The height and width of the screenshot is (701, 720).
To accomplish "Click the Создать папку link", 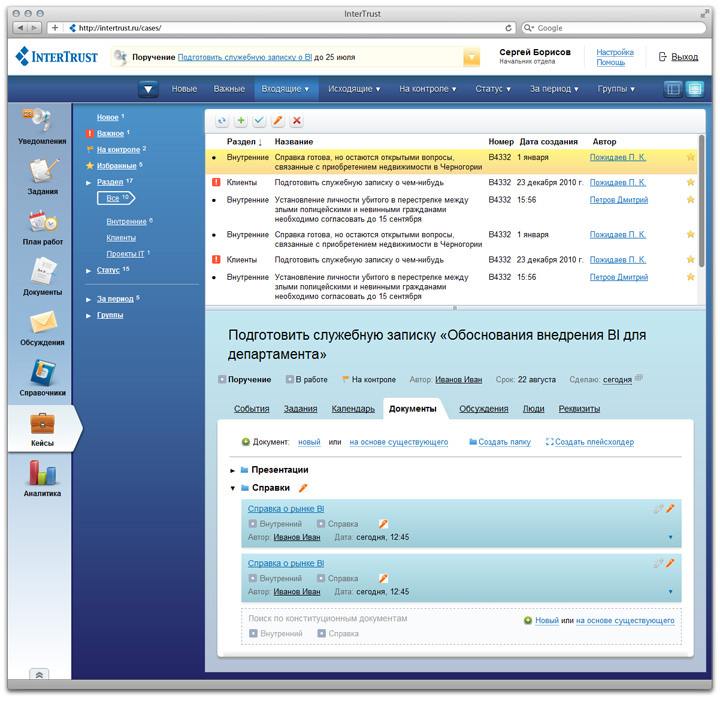I will coord(501,442).
